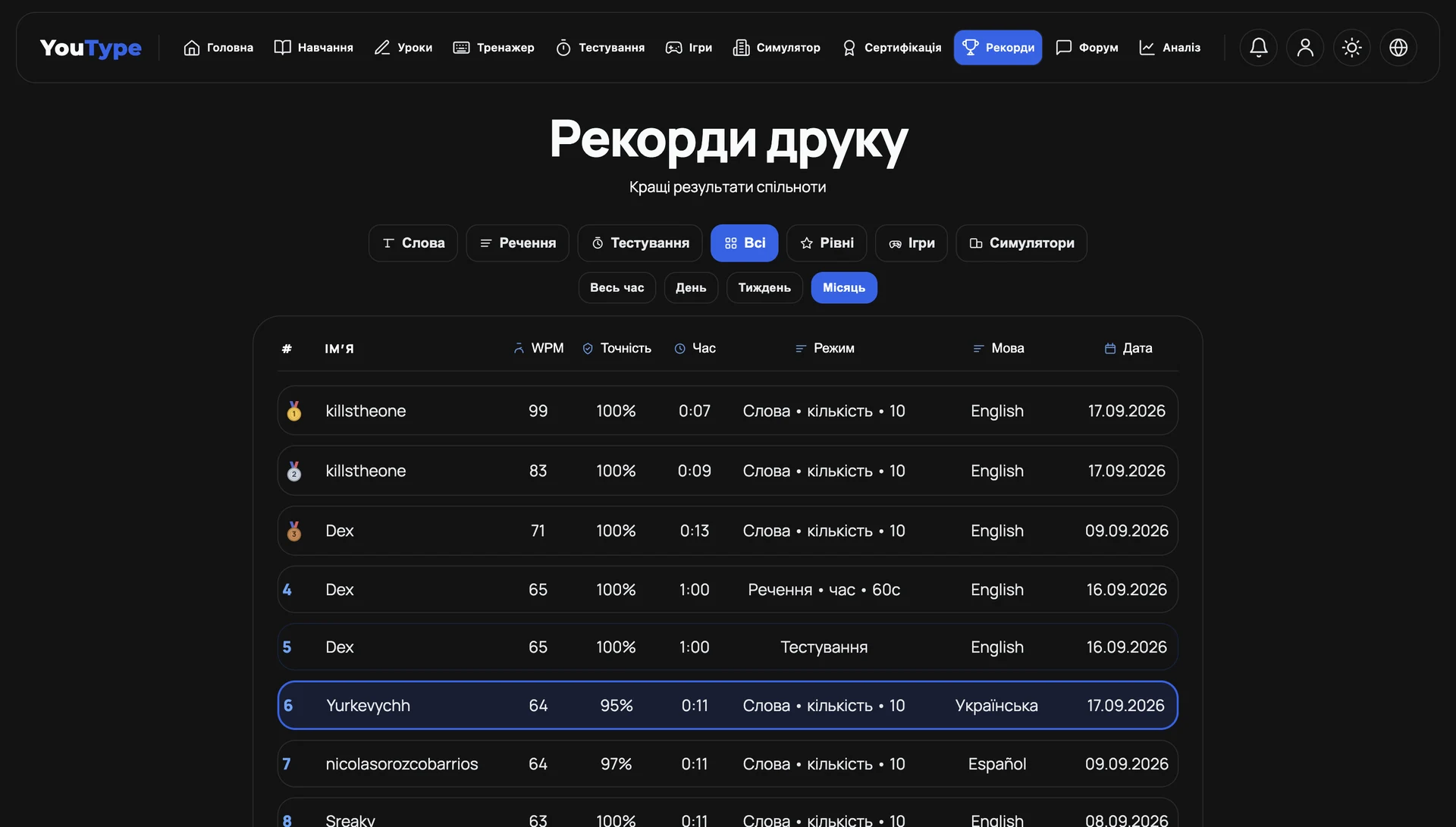Open the Головна home page

[218, 48]
